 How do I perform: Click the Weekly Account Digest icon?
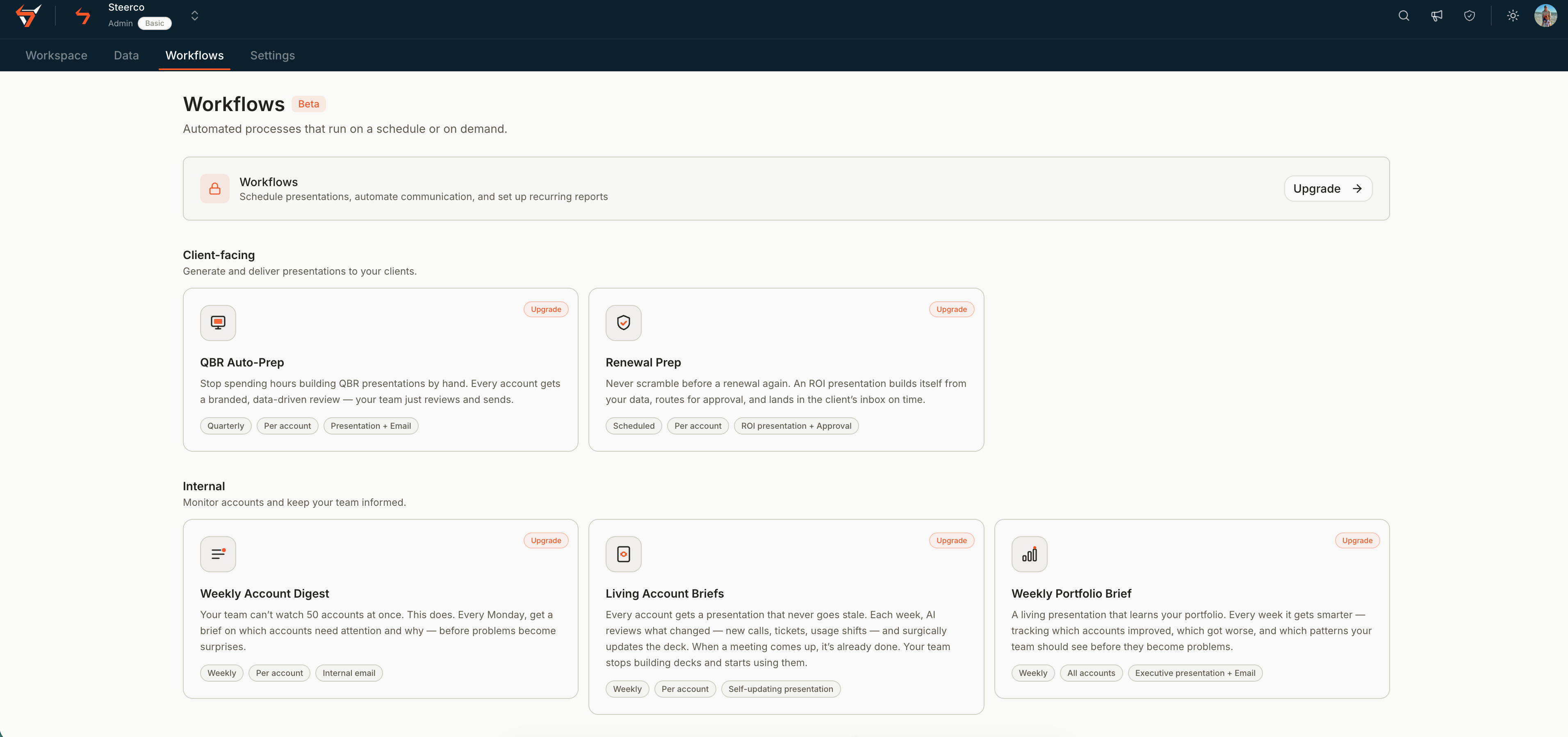pyautogui.click(x=218, y=554)
